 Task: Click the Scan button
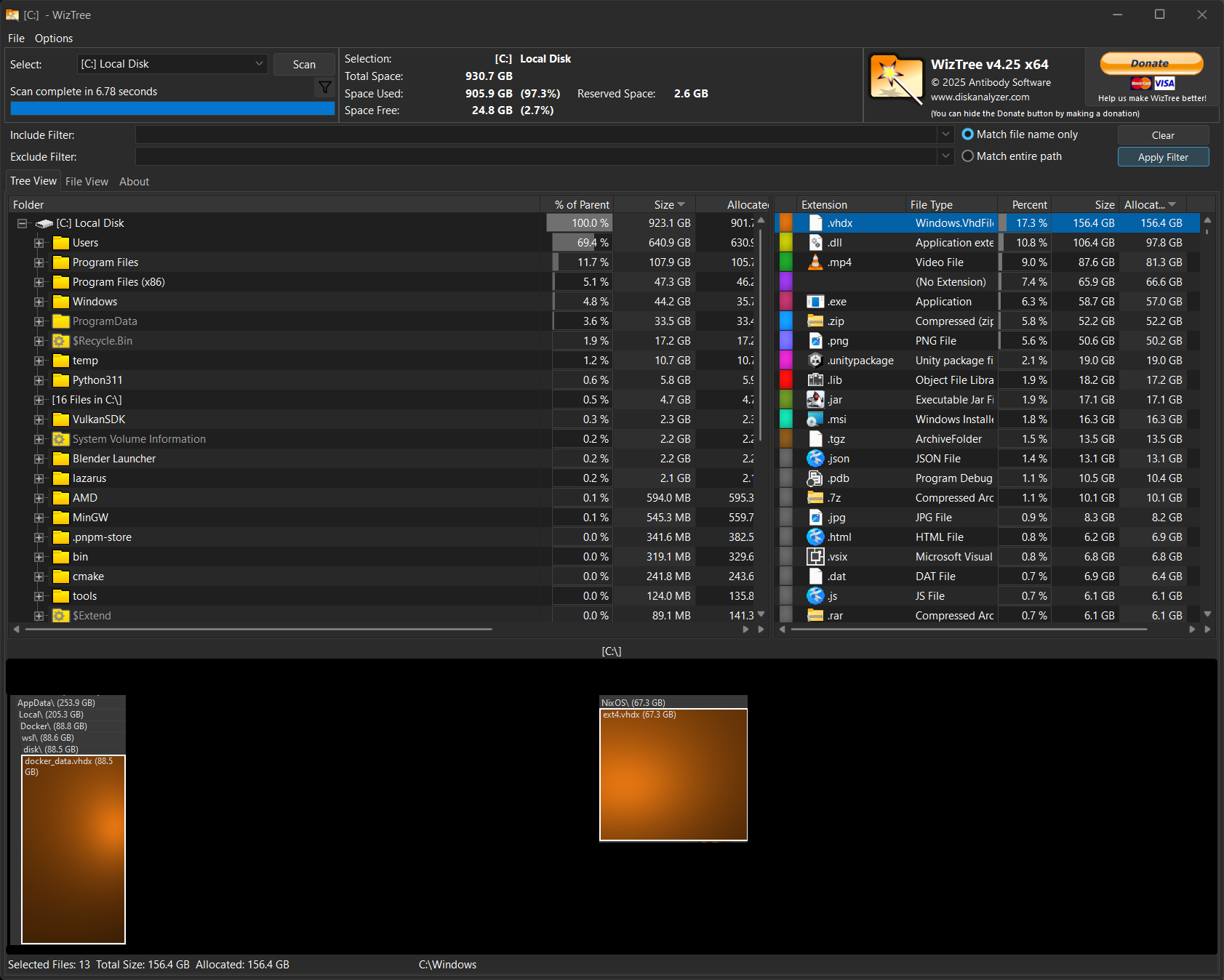click(x=304, y=65)
